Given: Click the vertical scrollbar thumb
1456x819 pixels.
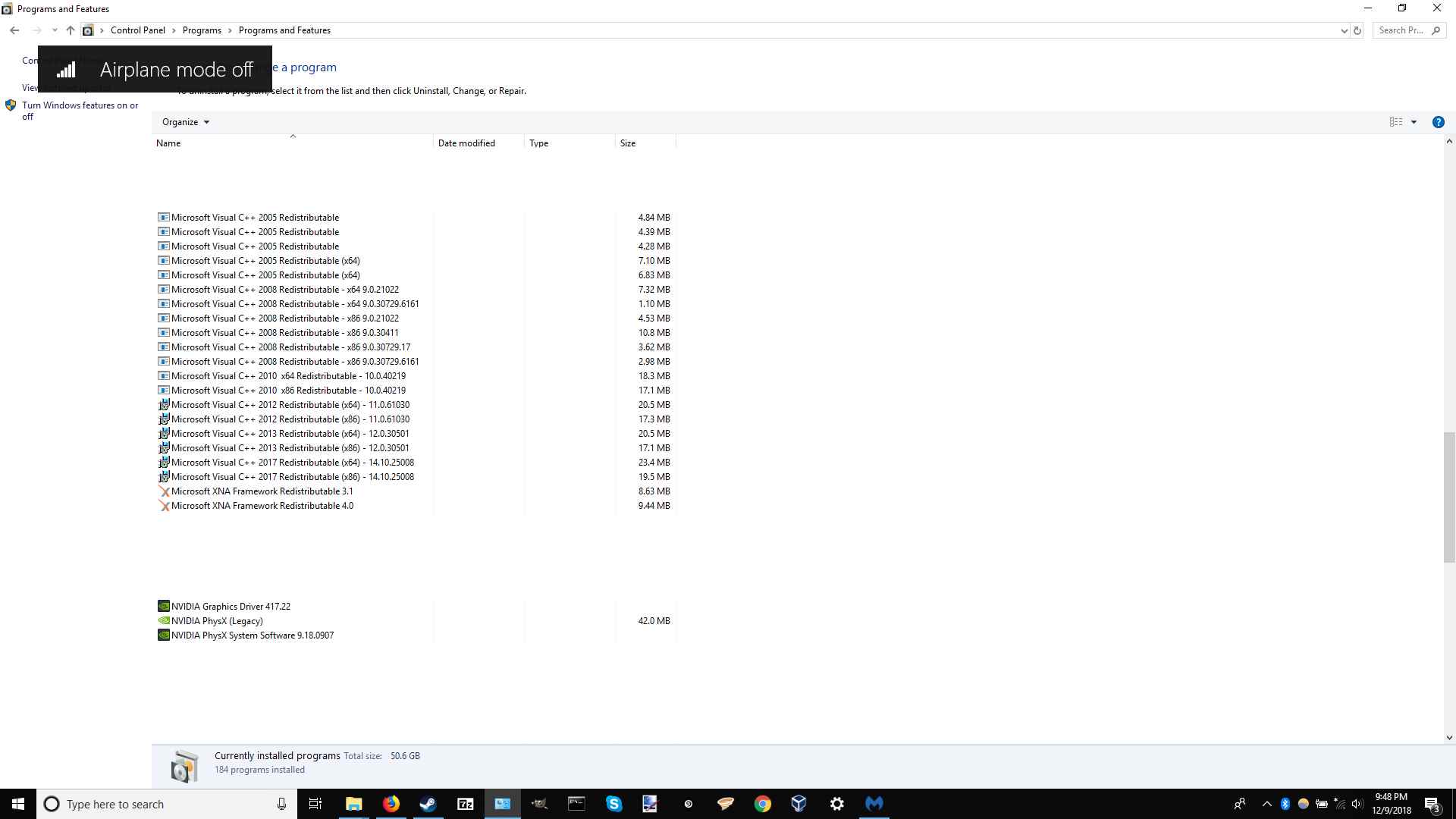Looking at the screenshot, I should click(1449, 497).
